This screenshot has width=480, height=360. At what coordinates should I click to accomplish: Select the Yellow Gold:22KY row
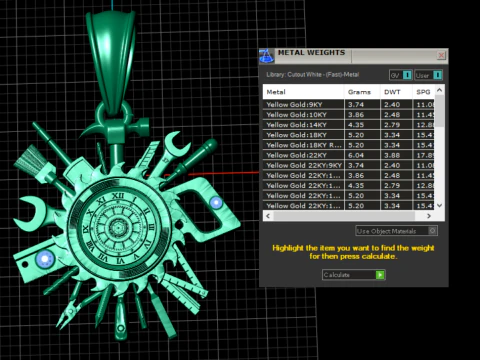tap(348, 155)
